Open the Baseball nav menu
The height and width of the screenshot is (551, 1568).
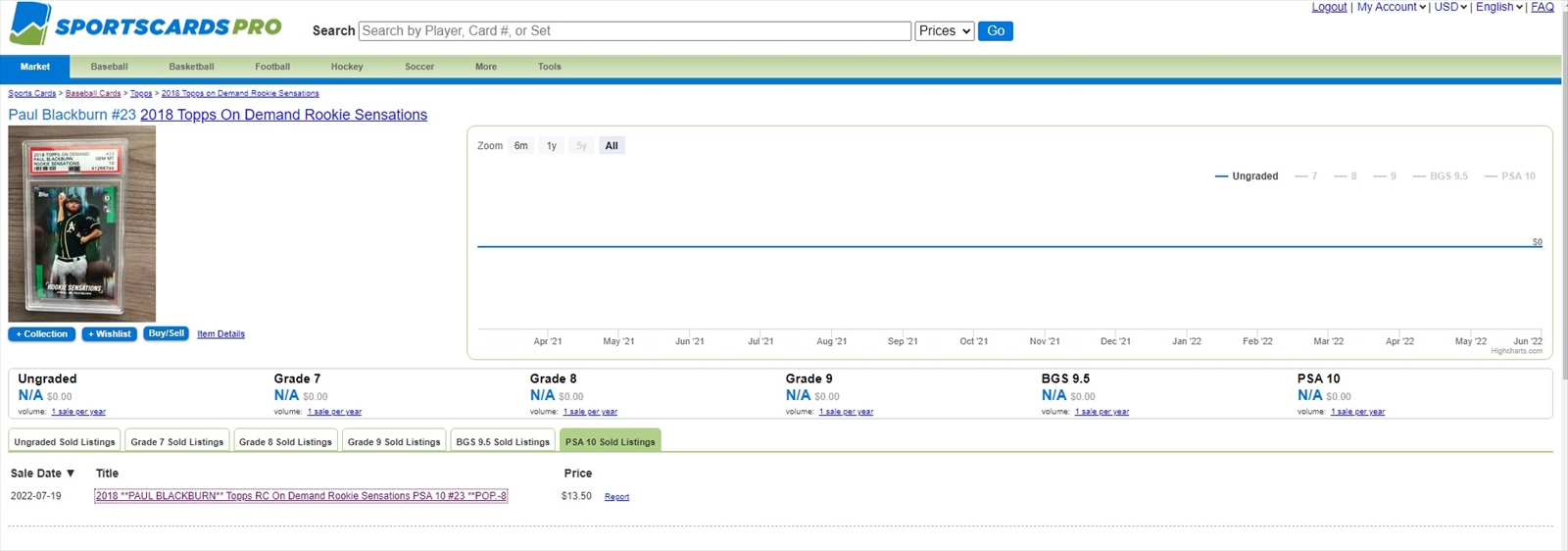(x=109, y=67)
